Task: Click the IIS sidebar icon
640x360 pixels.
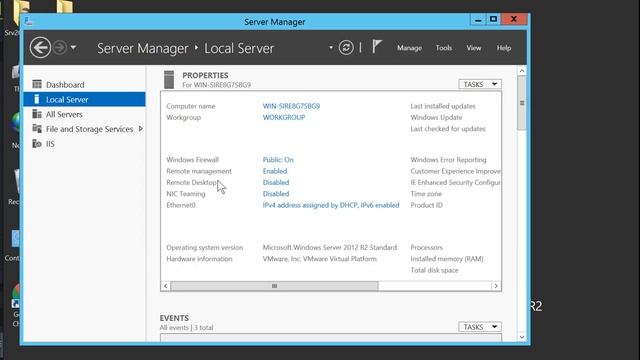Action: (x=37, y=143)
